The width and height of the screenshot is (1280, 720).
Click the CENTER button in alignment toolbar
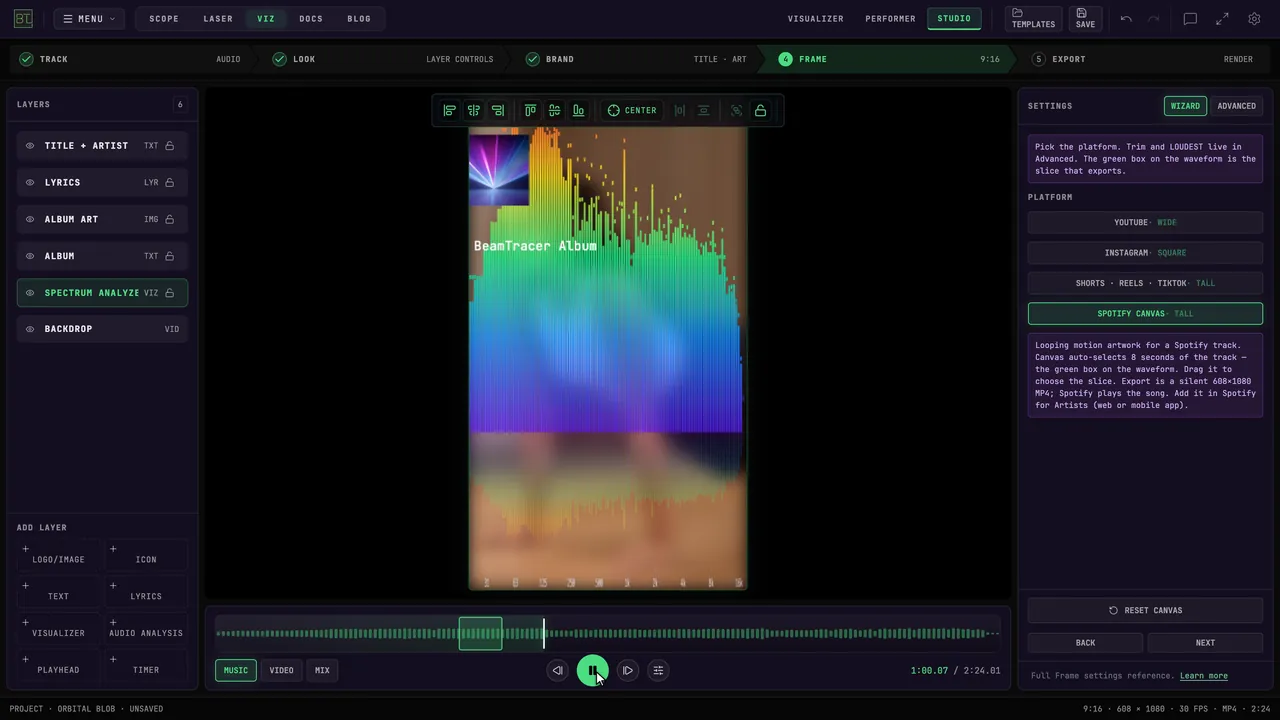tap(632, 110)
